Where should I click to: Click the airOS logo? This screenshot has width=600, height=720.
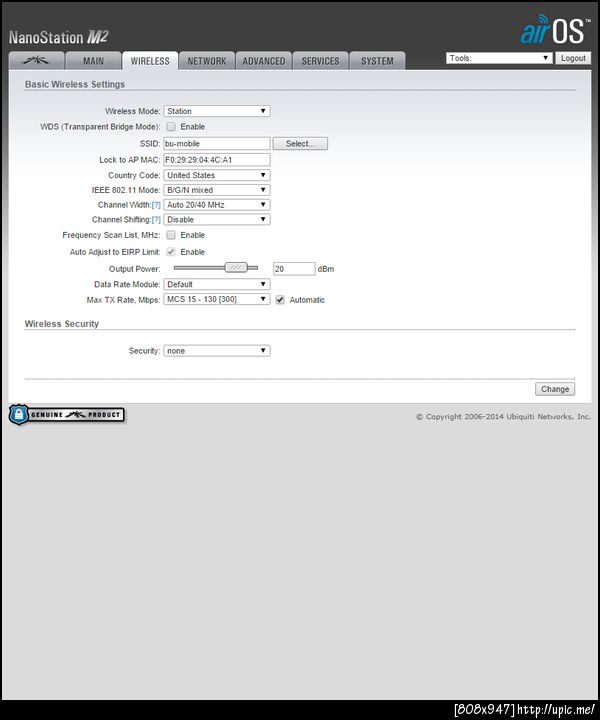coord(555,29)
